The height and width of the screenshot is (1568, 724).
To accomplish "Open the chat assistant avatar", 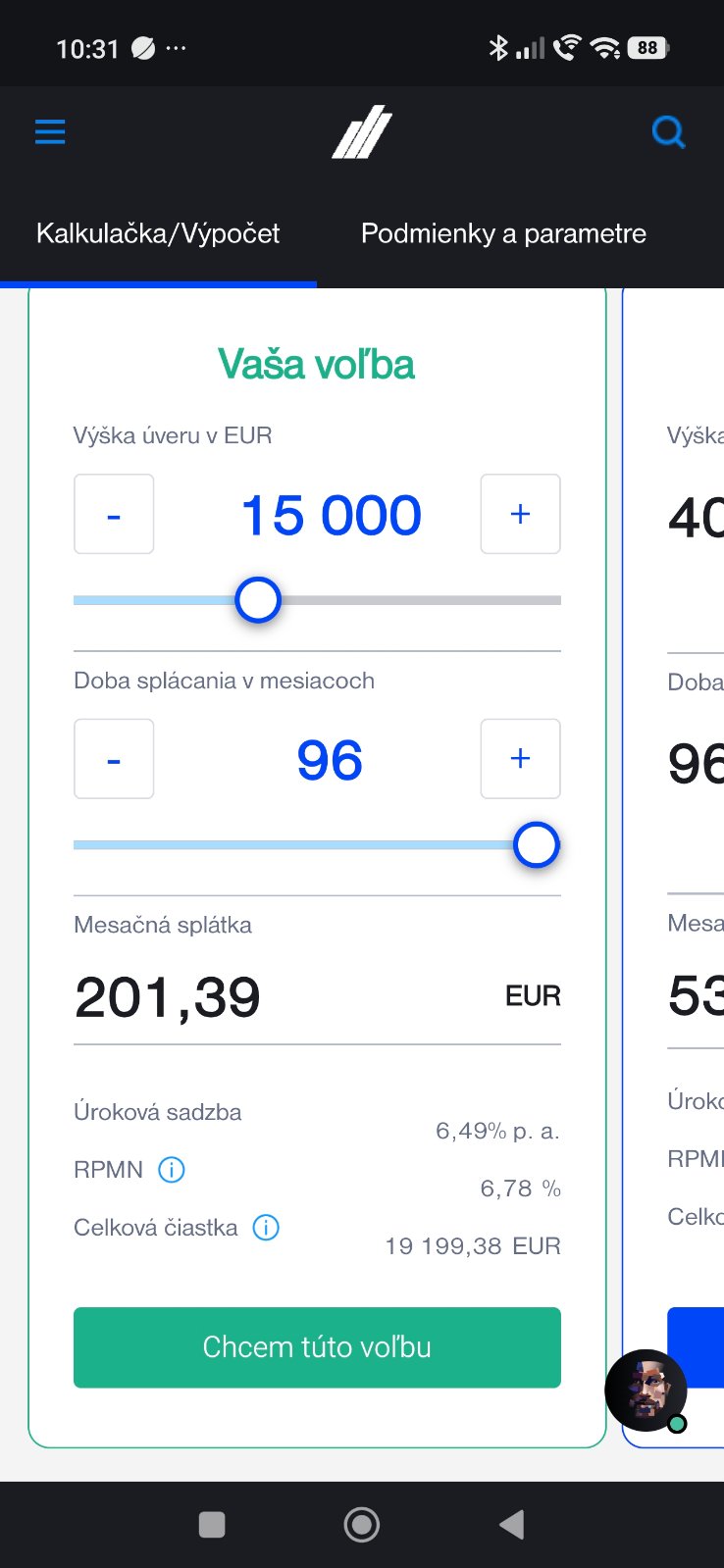I will pos(646,1391).
